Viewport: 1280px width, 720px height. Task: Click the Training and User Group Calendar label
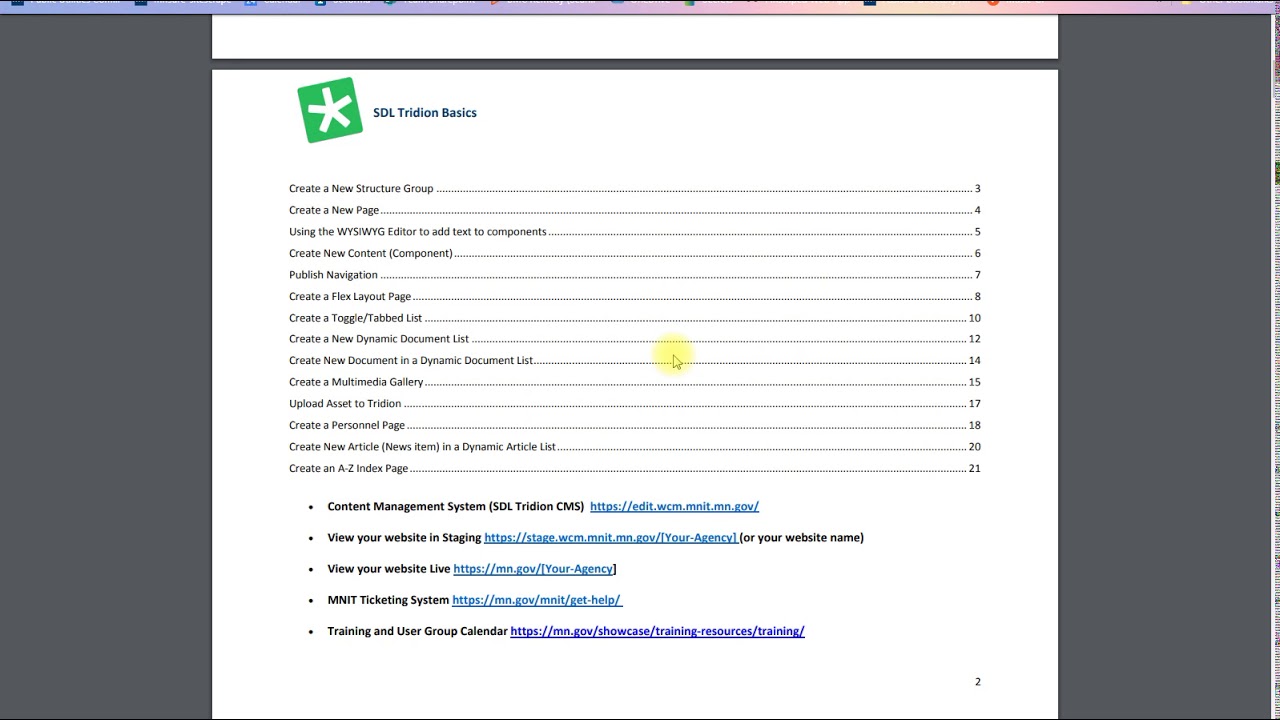pos(417,631)
